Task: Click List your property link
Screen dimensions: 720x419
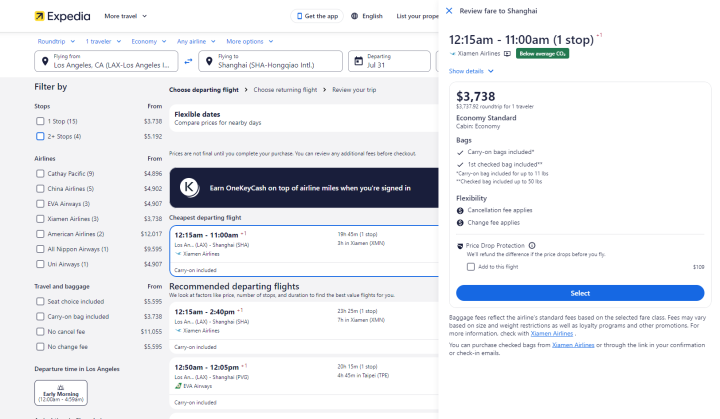Action: point(417,16)
